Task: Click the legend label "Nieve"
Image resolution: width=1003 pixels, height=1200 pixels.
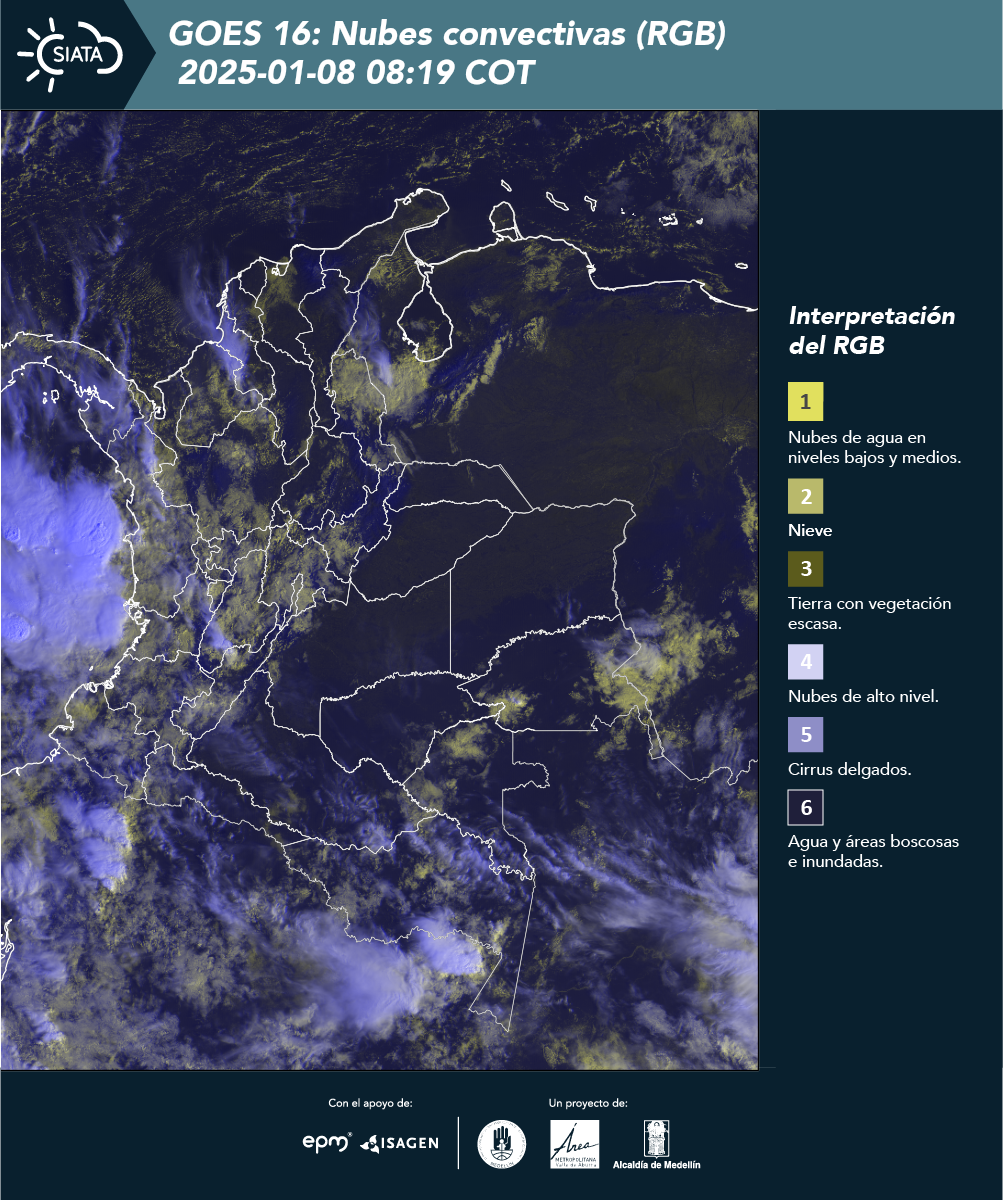Action: pos(810,531)
